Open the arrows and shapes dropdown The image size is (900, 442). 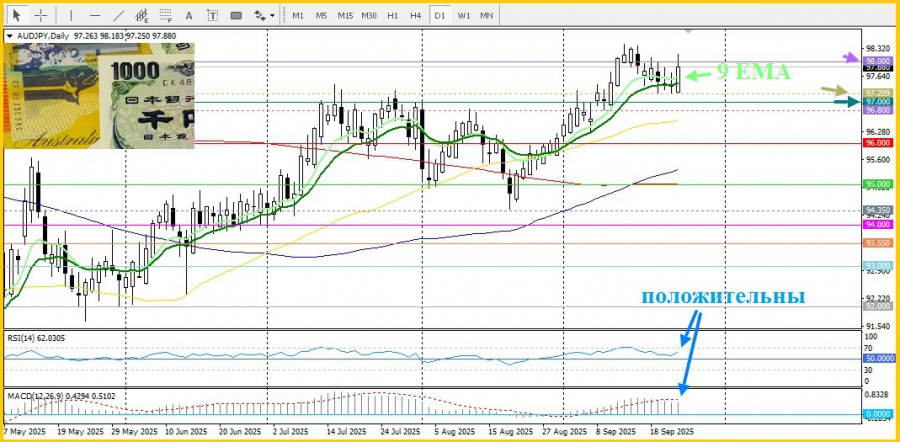tap(264, 15)
